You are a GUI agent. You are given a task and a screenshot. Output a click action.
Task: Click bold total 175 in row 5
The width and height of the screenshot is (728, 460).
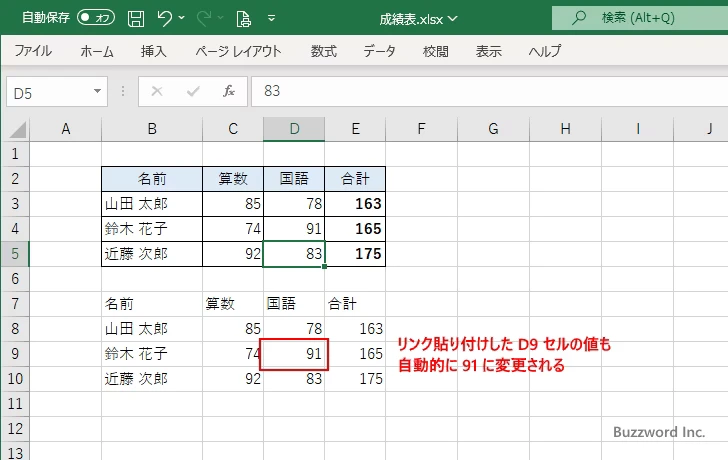[355, 254]
